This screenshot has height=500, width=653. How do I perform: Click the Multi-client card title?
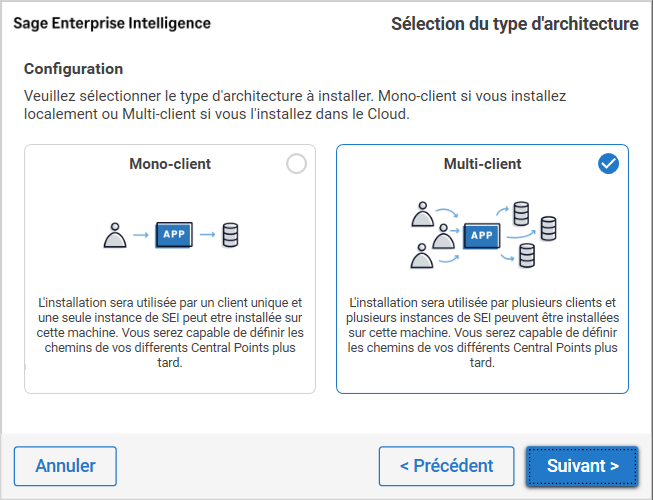click(482, 164)
